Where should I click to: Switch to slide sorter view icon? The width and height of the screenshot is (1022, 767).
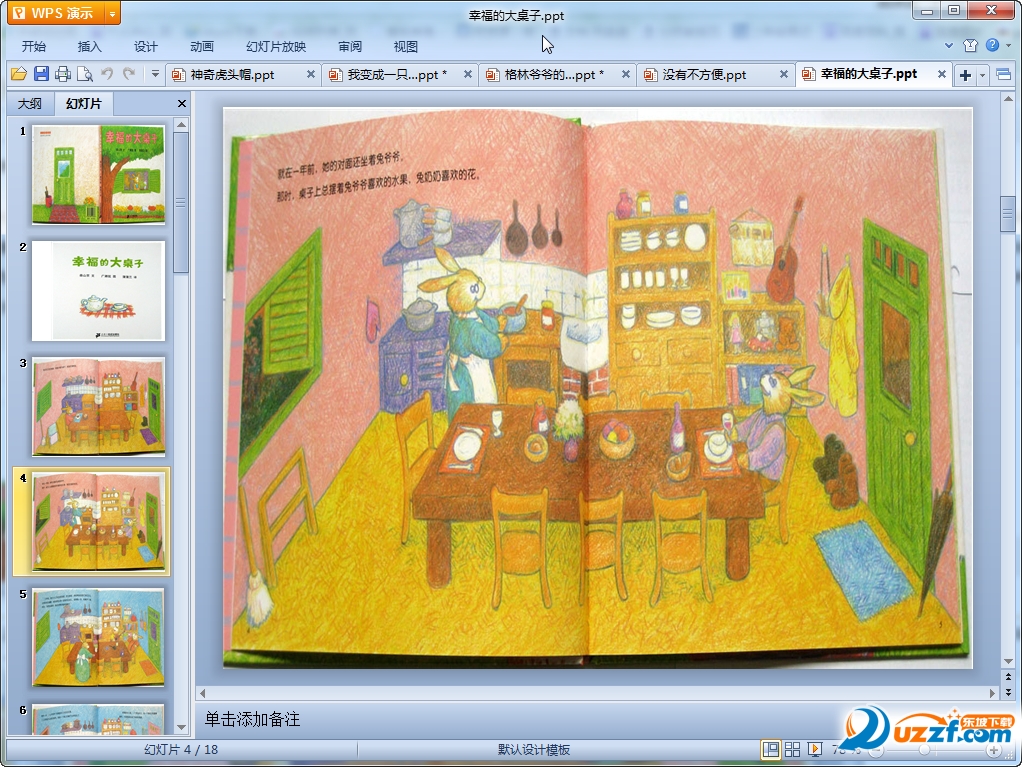point(793,749)
